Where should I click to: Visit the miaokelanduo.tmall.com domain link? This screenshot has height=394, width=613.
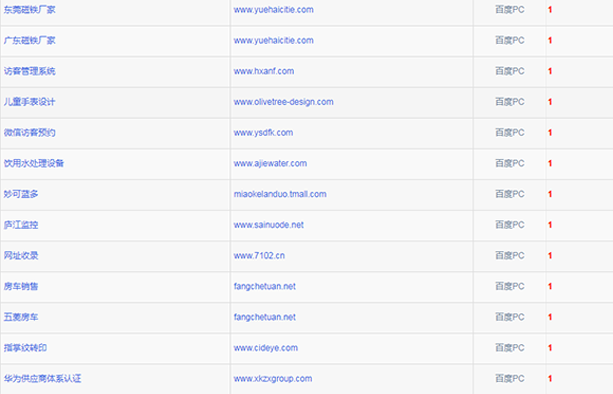coord(280,194)
